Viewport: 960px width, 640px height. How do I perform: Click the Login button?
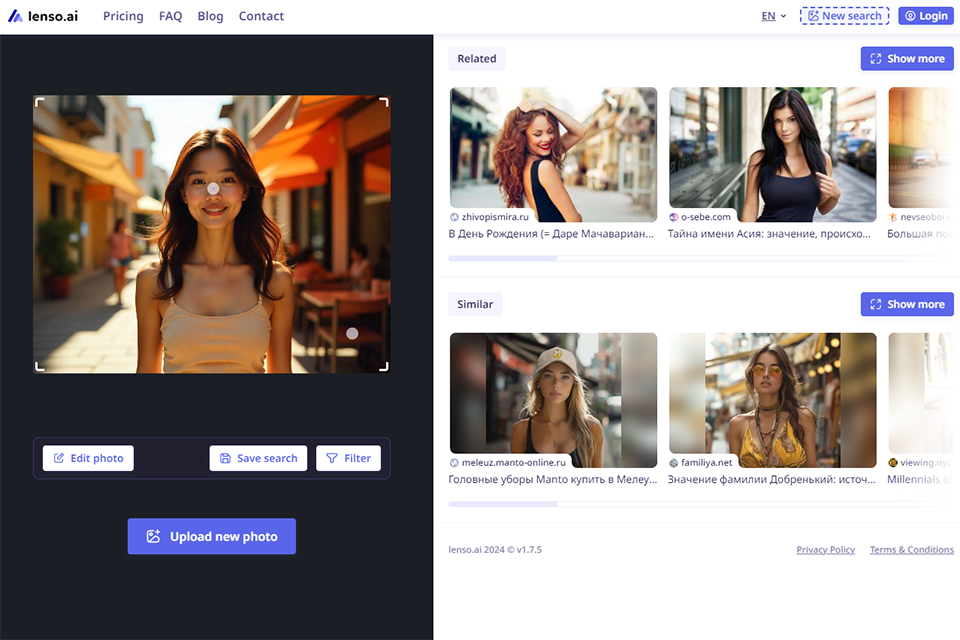(x=926, y=16)
